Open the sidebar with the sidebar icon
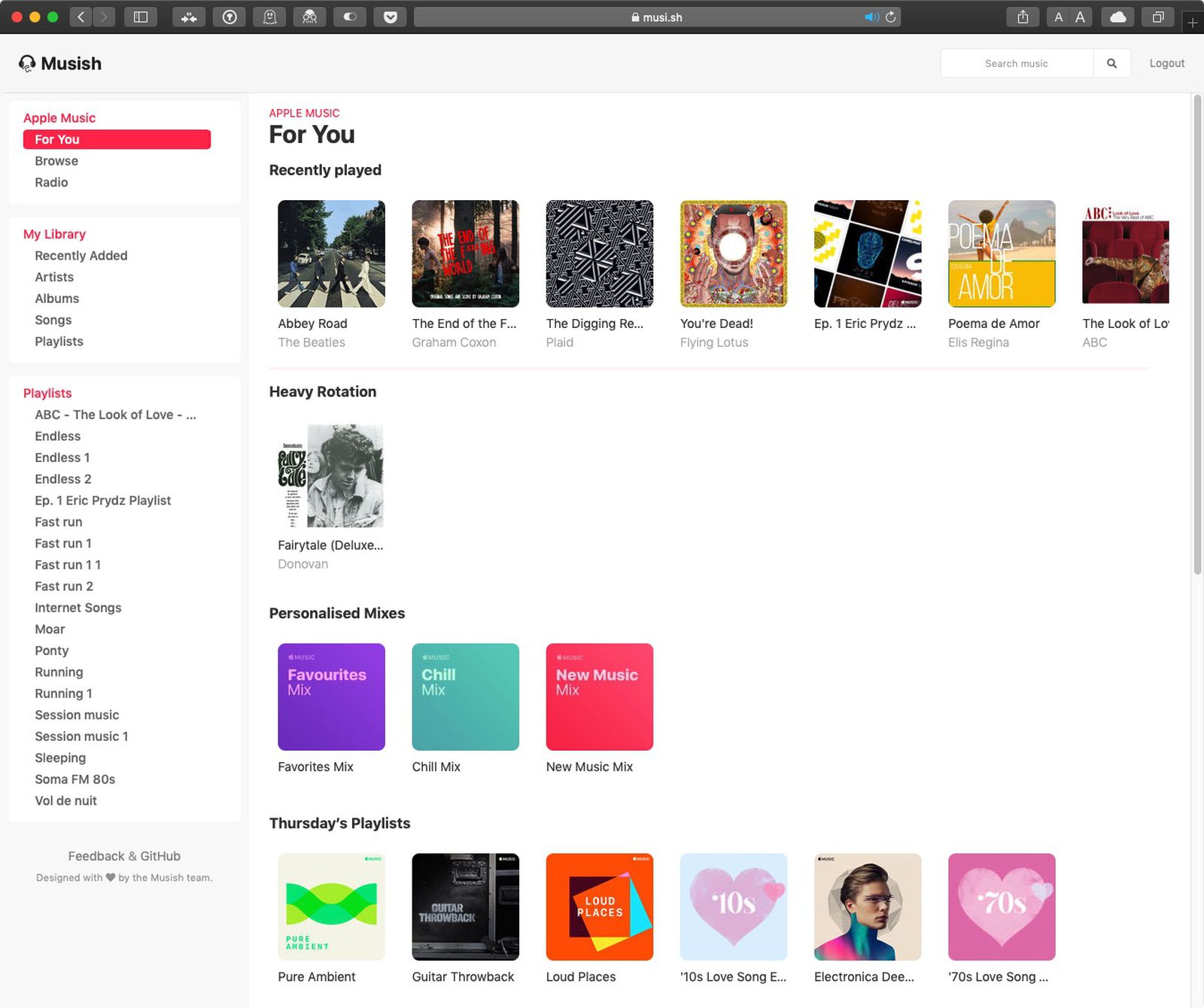Viewport: 1204px width, 1008px height. [141, 17]
